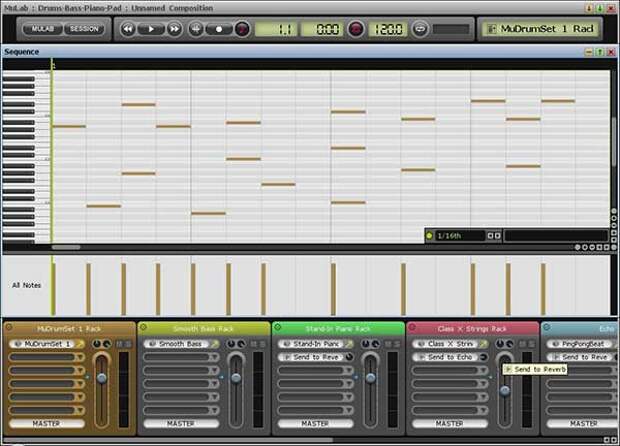Expand the empty slot below Send to Echo
620x446 pixels.
coord(450,370)
